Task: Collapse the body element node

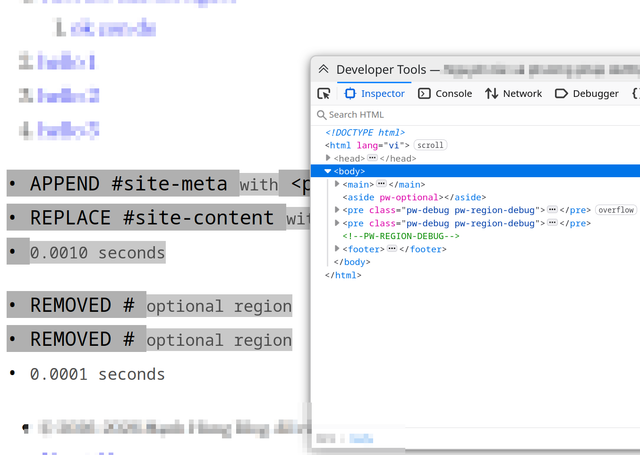Action: coord(328,171)
